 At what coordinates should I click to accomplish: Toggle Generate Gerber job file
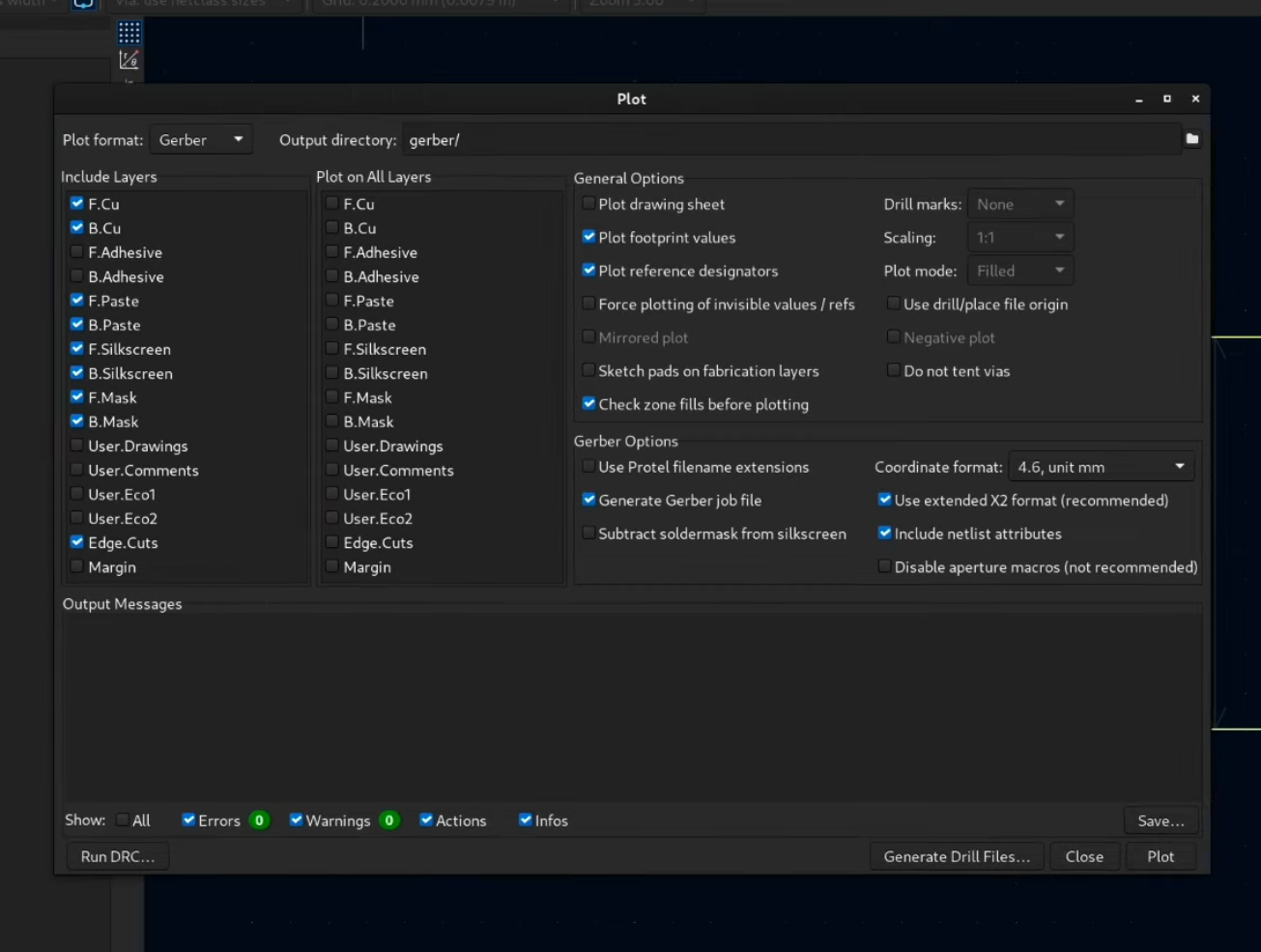[588, 500]
